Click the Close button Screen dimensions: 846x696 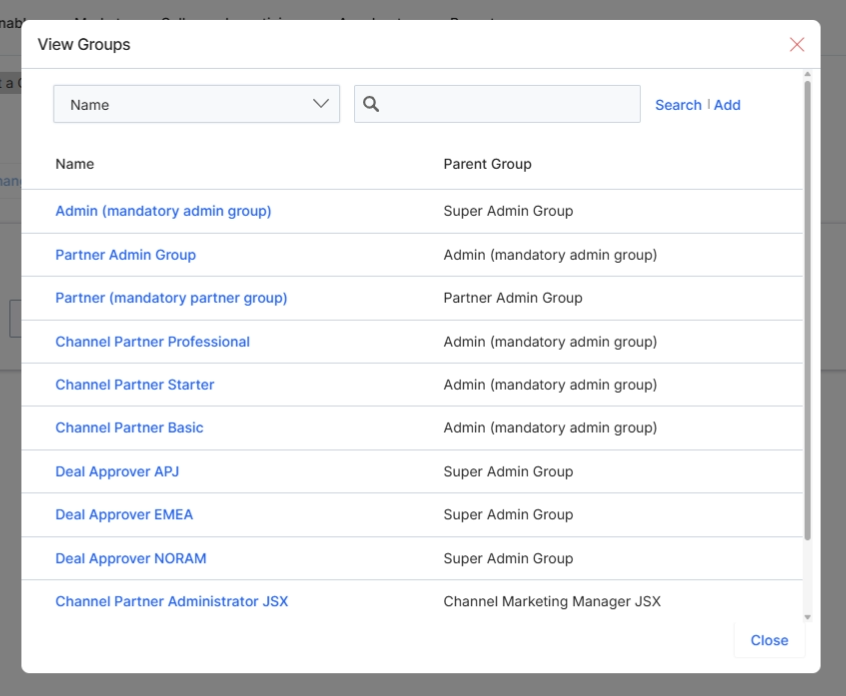(769, 640)
